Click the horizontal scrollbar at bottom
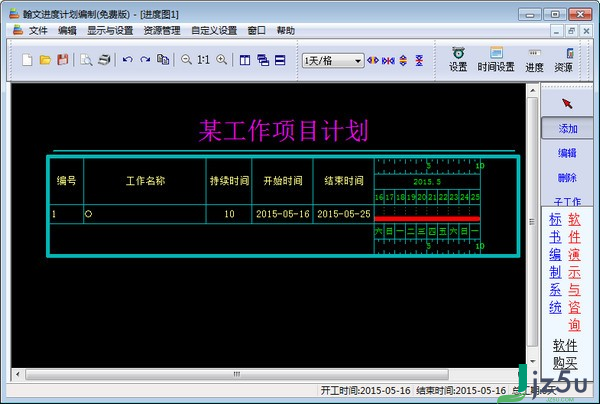This screenshot has width=600, height=404. click(240, 373)
